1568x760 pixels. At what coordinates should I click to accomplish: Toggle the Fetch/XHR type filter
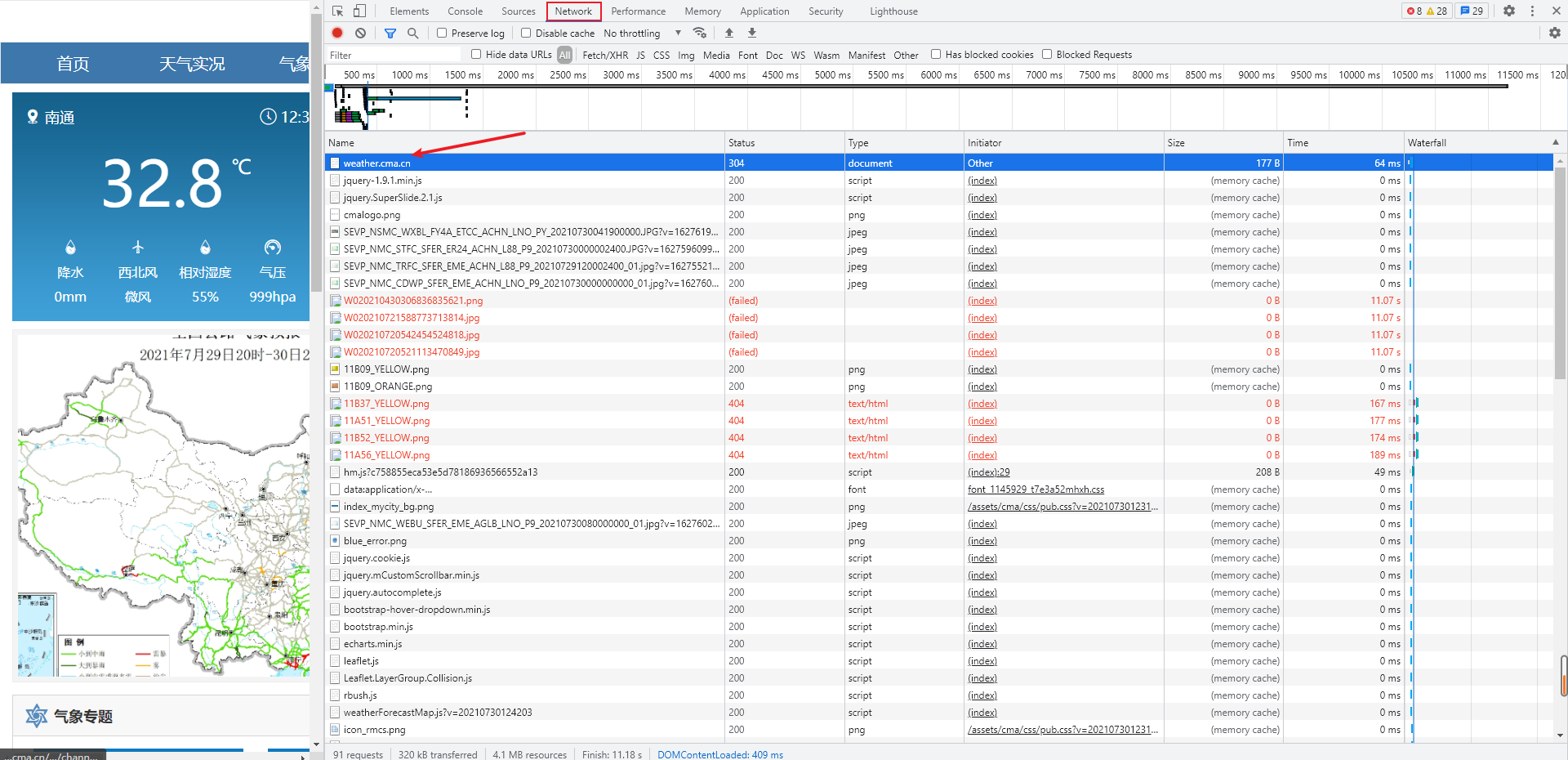point(605,55)
